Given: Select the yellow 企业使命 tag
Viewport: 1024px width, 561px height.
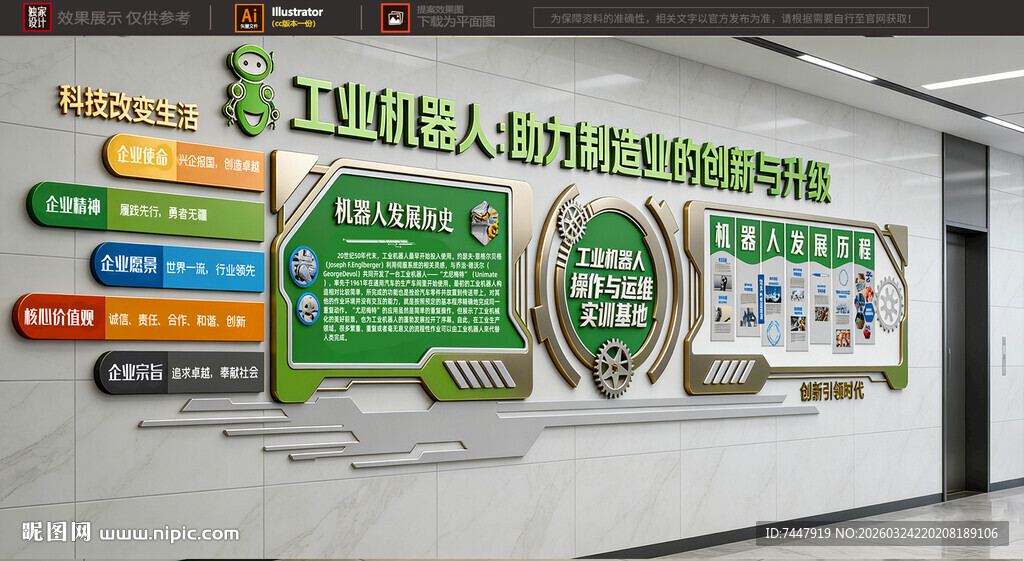Looking at the screenshot, I should click(141, 156).
